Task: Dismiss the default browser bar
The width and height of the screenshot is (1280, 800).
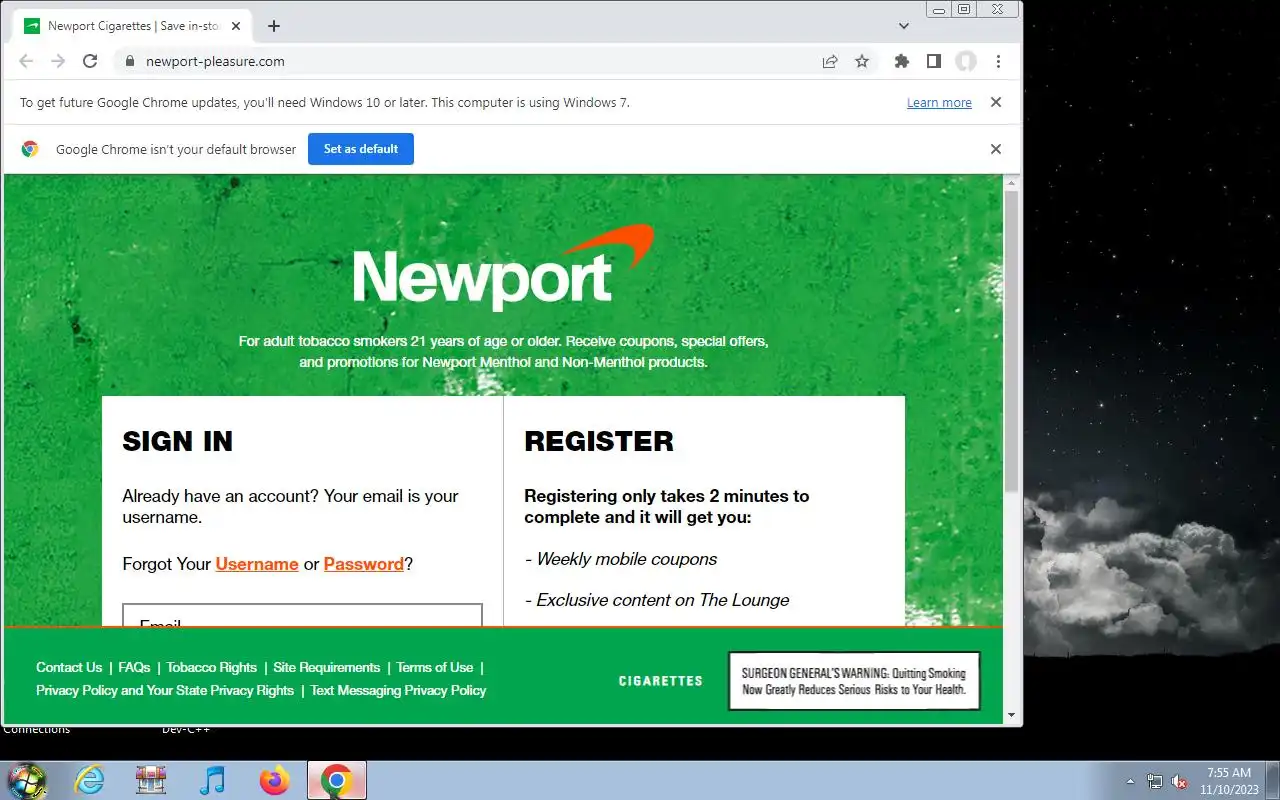Action: pos(995,149)
